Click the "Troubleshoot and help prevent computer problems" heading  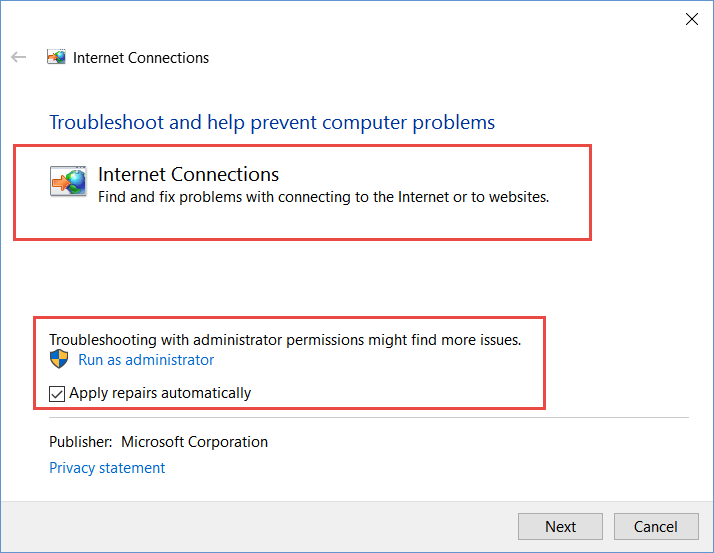coord(272,123)
